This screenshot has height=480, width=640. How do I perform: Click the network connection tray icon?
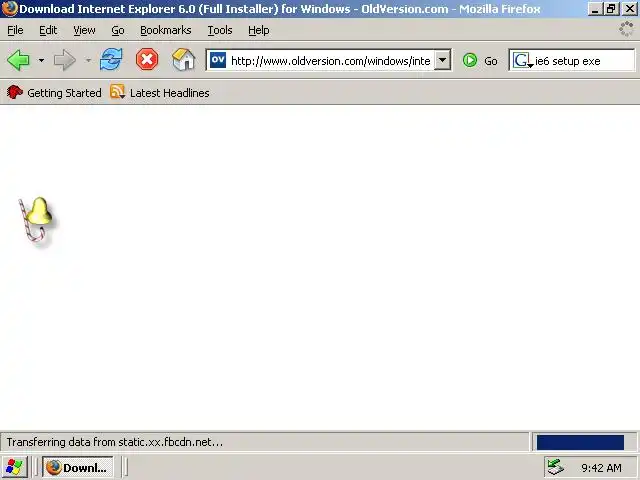pyautogui.click(x=556, y=467)
